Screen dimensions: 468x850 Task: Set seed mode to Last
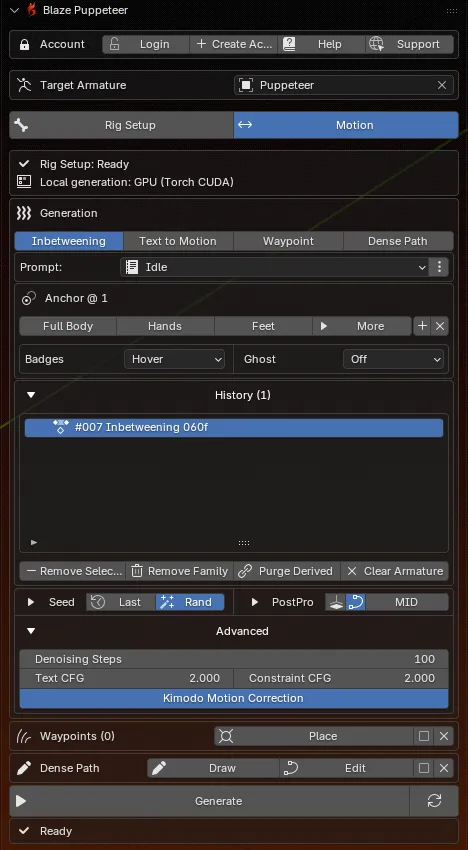[x=121, y=602]
